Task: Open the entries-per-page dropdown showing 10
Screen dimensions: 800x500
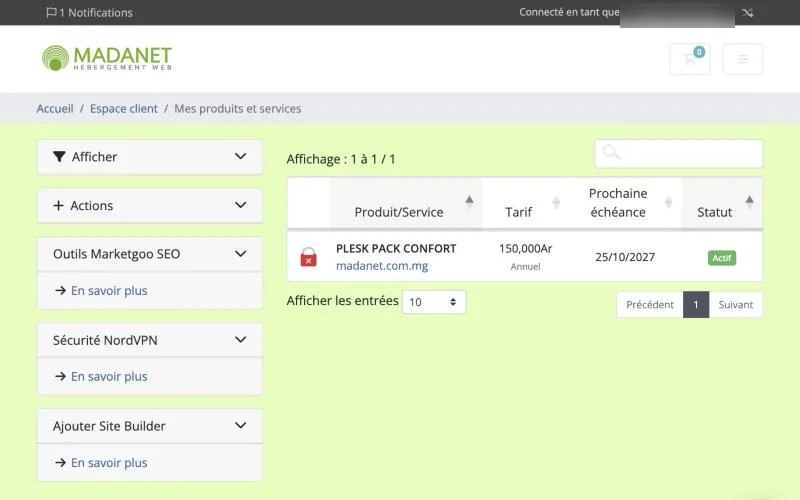Action: [434, 302]
